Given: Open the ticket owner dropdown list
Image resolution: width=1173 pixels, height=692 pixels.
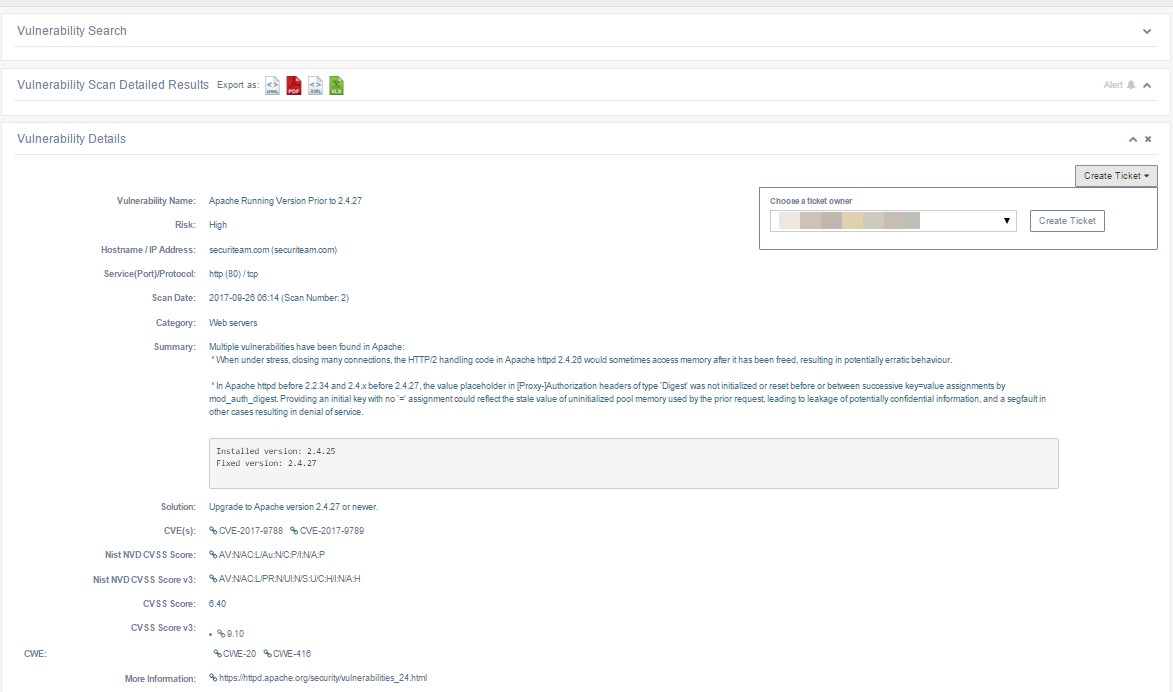Looking at the screenshot, I should tap(893, 221).
